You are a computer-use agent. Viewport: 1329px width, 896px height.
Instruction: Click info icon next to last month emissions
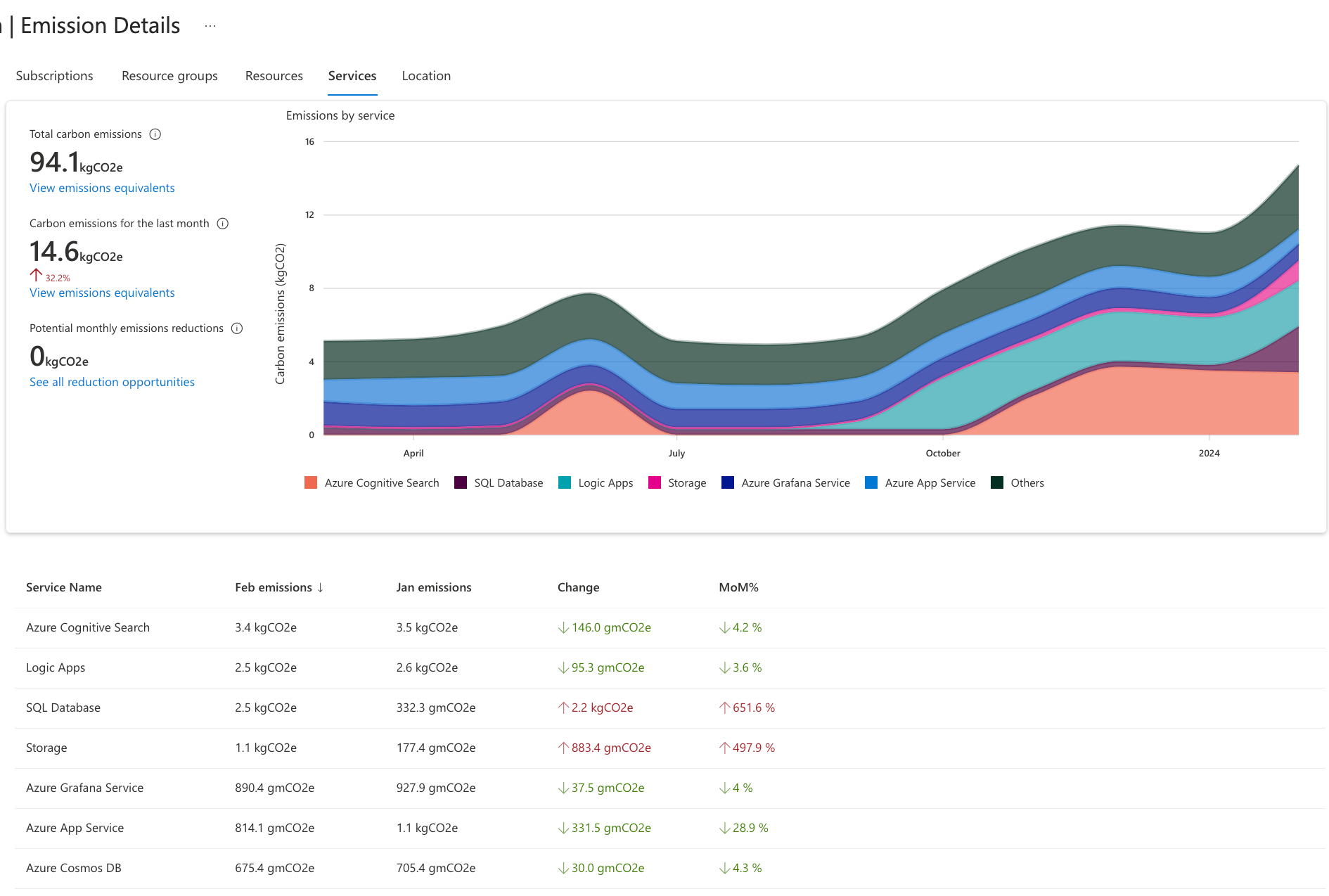pos(223,224)
